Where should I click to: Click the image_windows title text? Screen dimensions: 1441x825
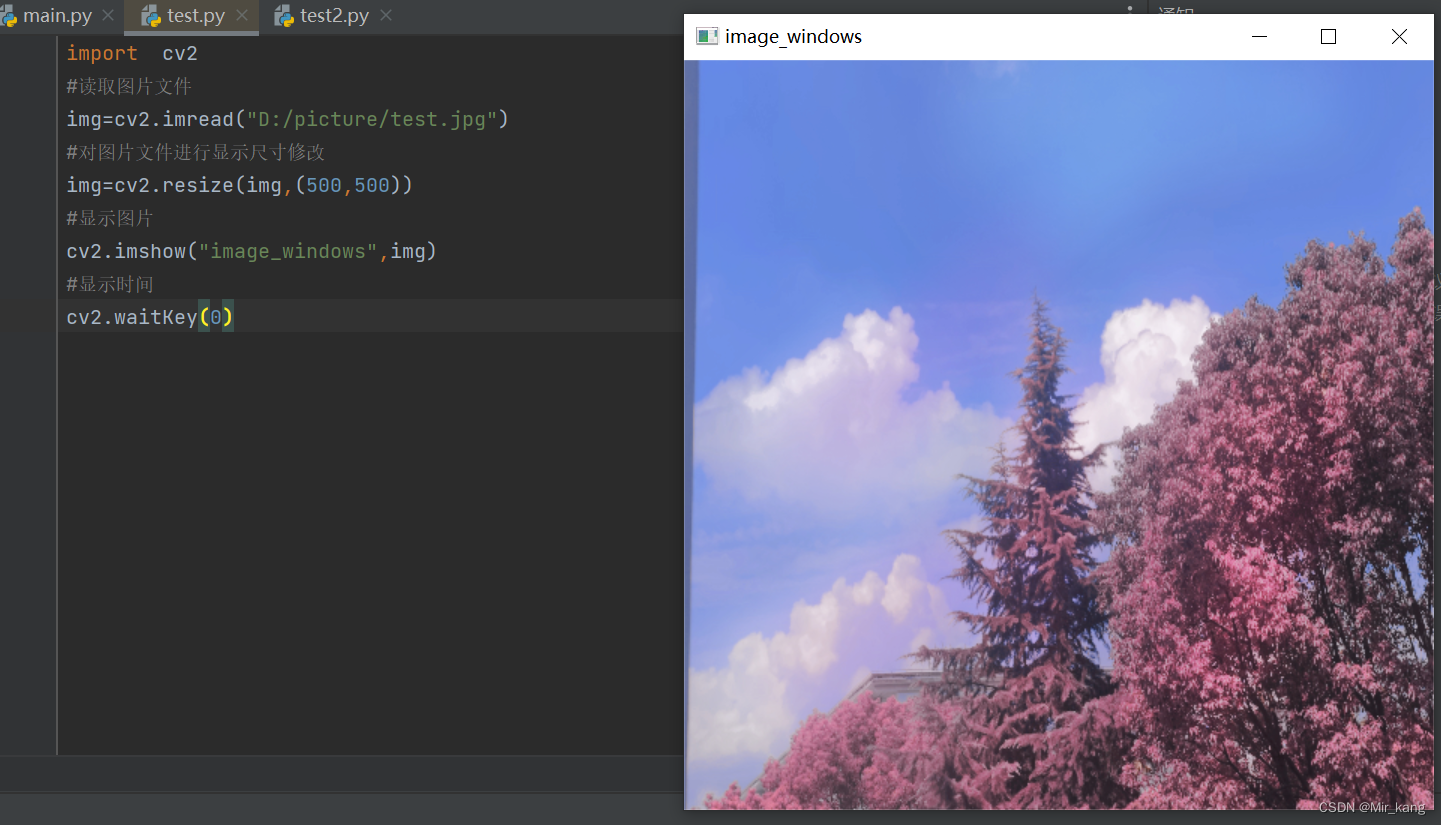coord(793,37)
